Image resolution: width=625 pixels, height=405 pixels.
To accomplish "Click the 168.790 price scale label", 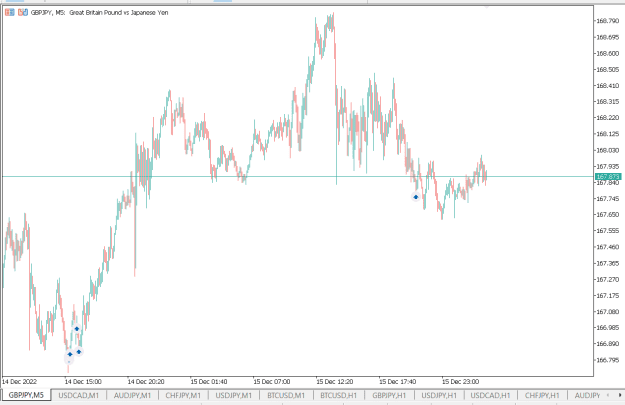I will click(607, 21).
